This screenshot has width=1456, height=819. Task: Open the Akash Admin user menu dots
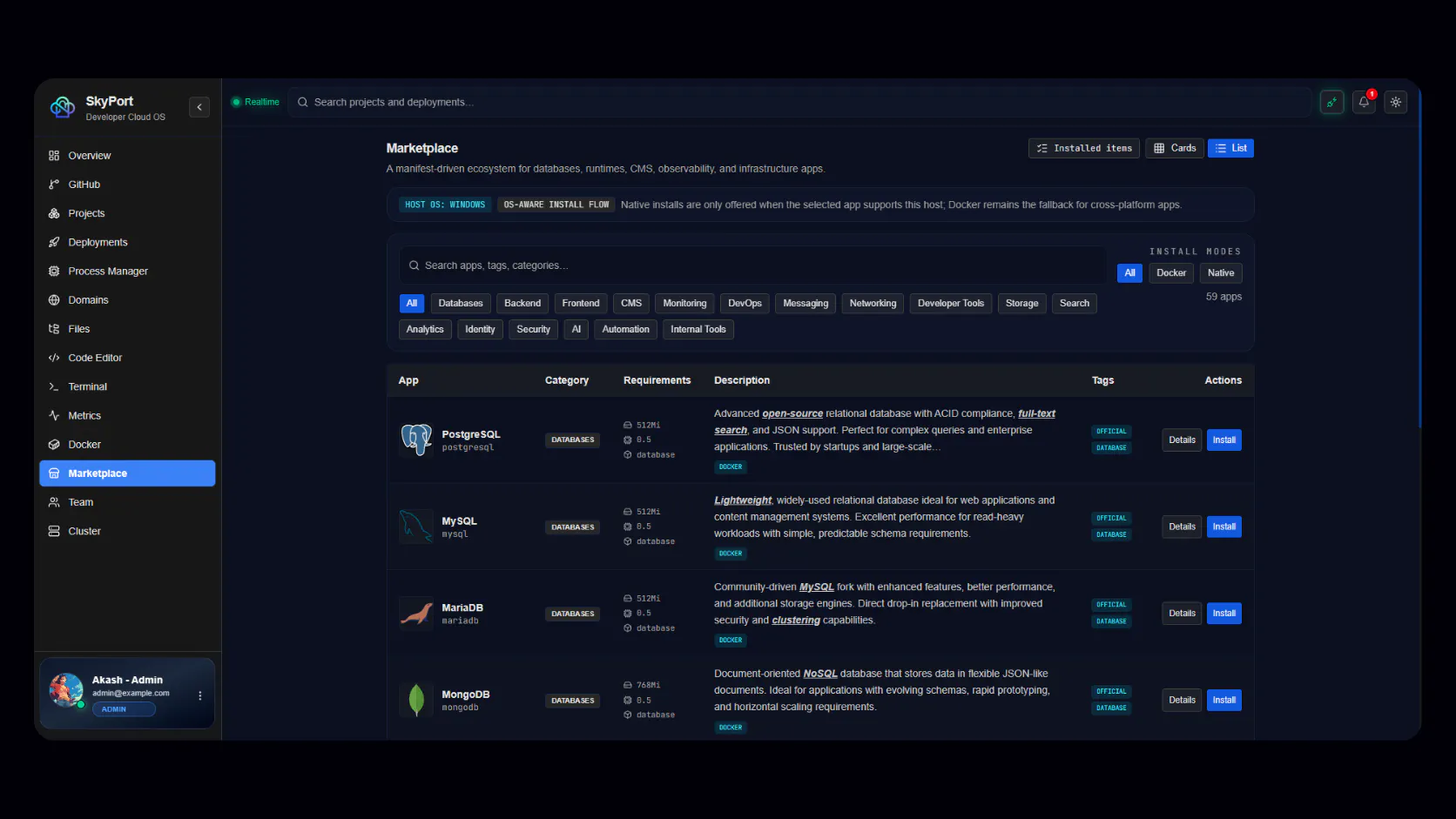pos(200,695)
